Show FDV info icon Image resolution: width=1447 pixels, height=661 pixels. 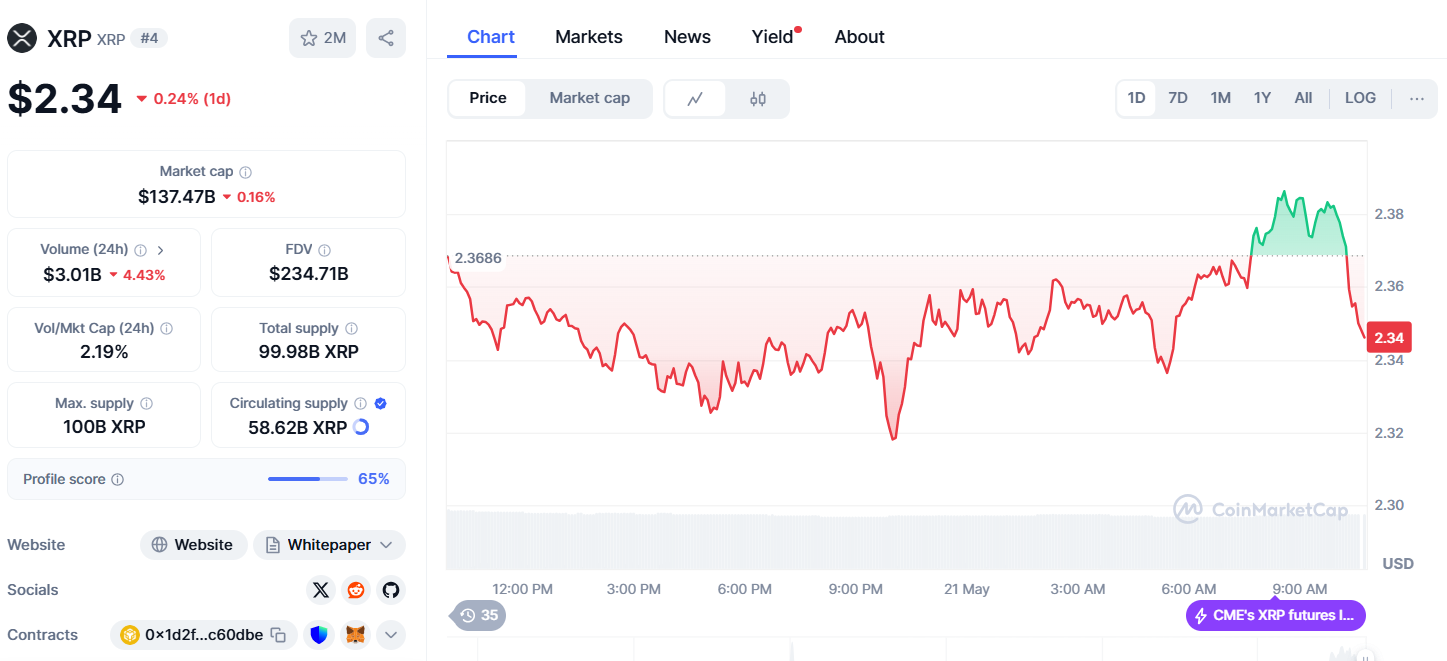tap(324, 250)
